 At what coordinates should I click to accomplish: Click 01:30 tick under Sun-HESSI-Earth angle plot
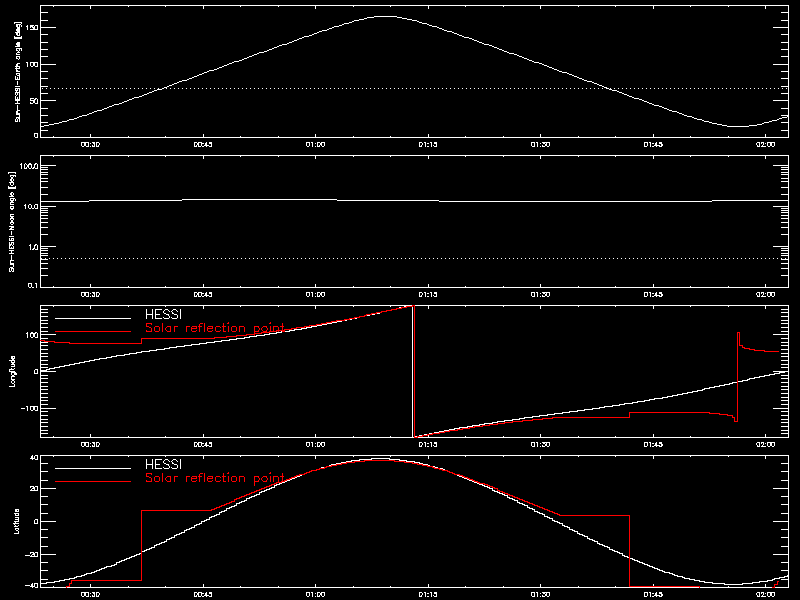point(540,144)
